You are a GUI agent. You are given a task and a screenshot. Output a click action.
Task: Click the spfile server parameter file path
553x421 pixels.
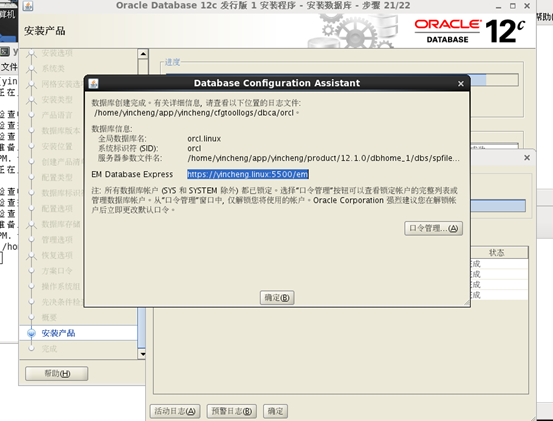(x=323, y=158)
